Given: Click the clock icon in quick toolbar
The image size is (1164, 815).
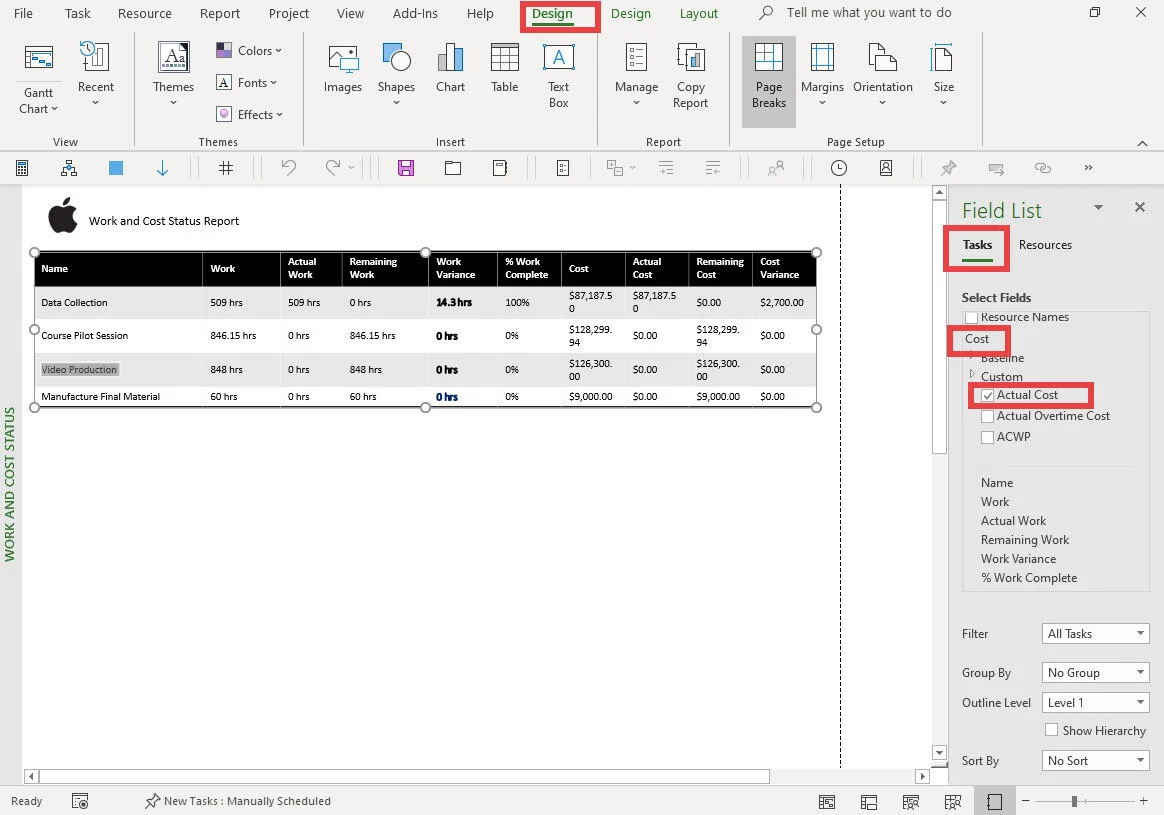Looking at the screenshot, I should pyautogui.click(x=838, y=168).
